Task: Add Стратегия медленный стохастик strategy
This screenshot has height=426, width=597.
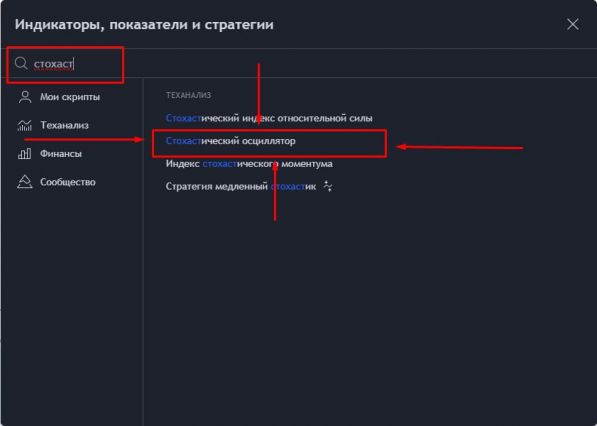Action: pyautogui.click(x=241, y=187)
